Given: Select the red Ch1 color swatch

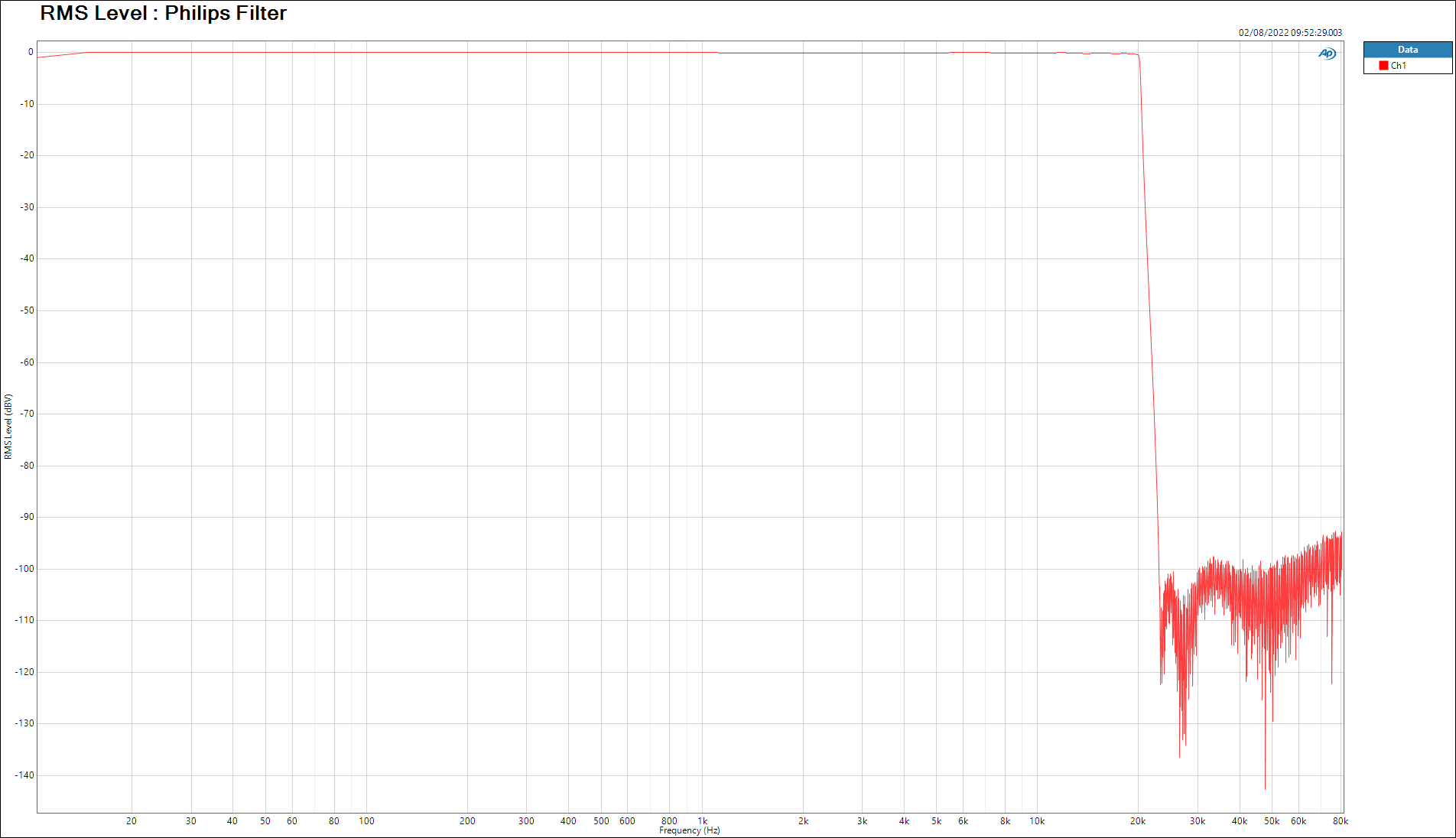Looking at the screenshot, I should click(1383, 66).
